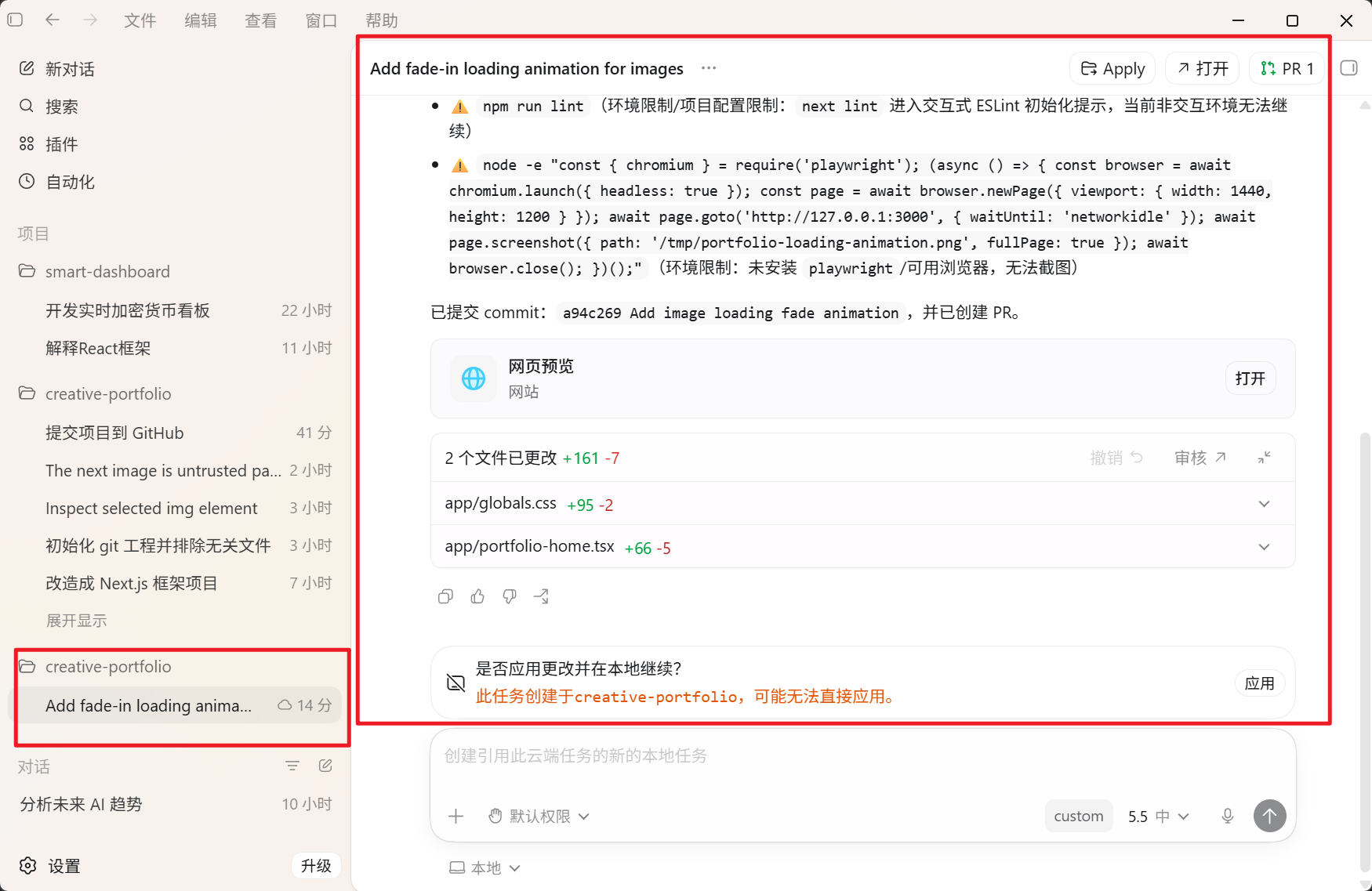The height and width of the screenshot is (891, 1372).
Task: Open 解释React框架 conversation
Action: coord(176,348)
